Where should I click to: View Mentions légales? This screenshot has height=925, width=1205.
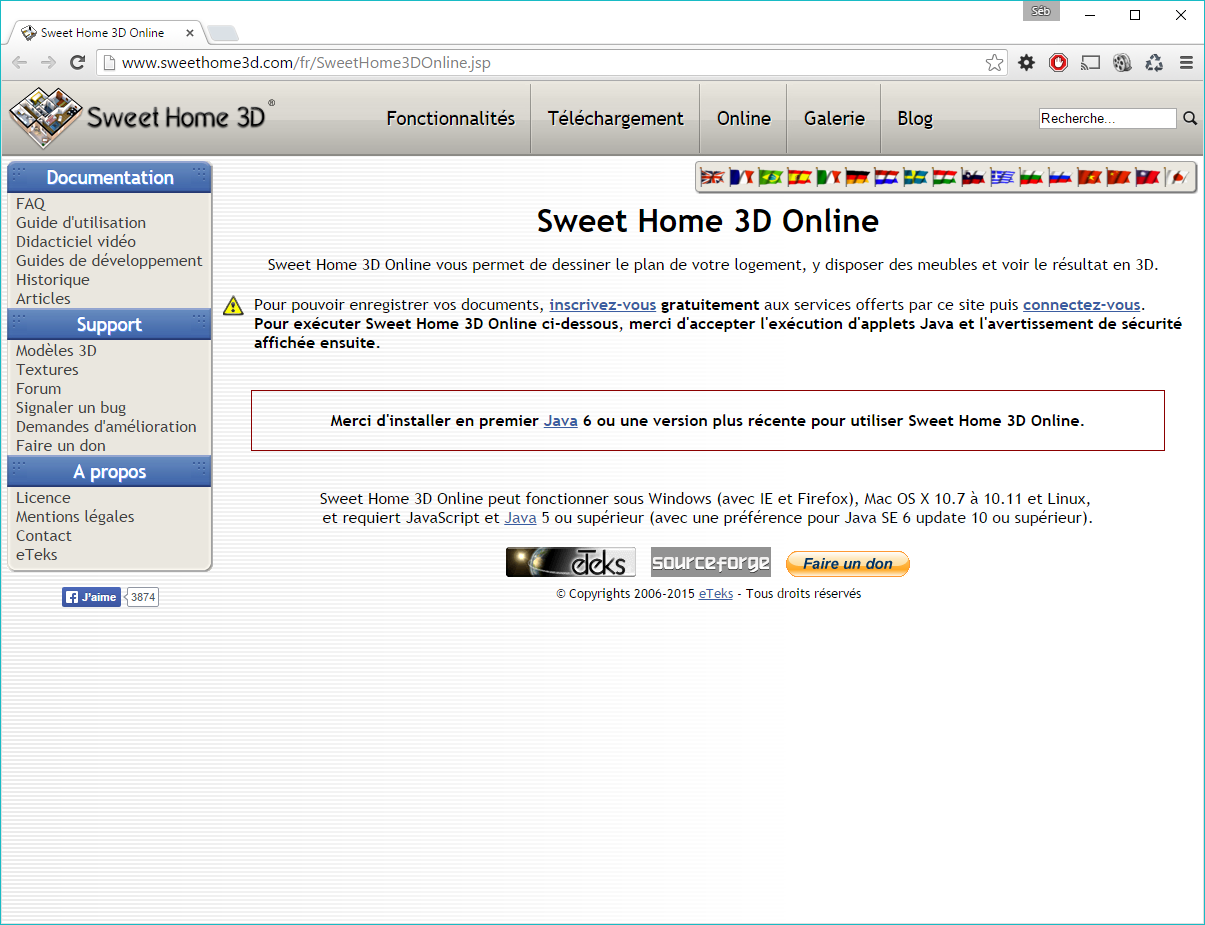click(x=75, y=517)
